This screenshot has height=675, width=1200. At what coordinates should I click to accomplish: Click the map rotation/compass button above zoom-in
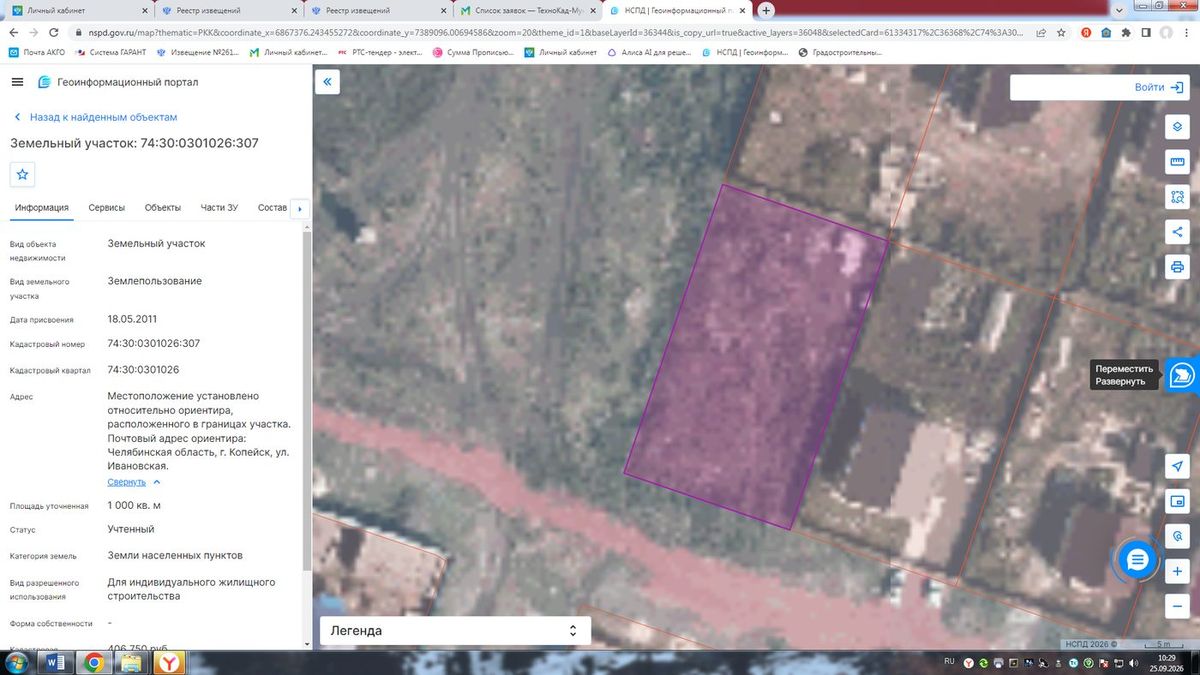point(1177,537)
